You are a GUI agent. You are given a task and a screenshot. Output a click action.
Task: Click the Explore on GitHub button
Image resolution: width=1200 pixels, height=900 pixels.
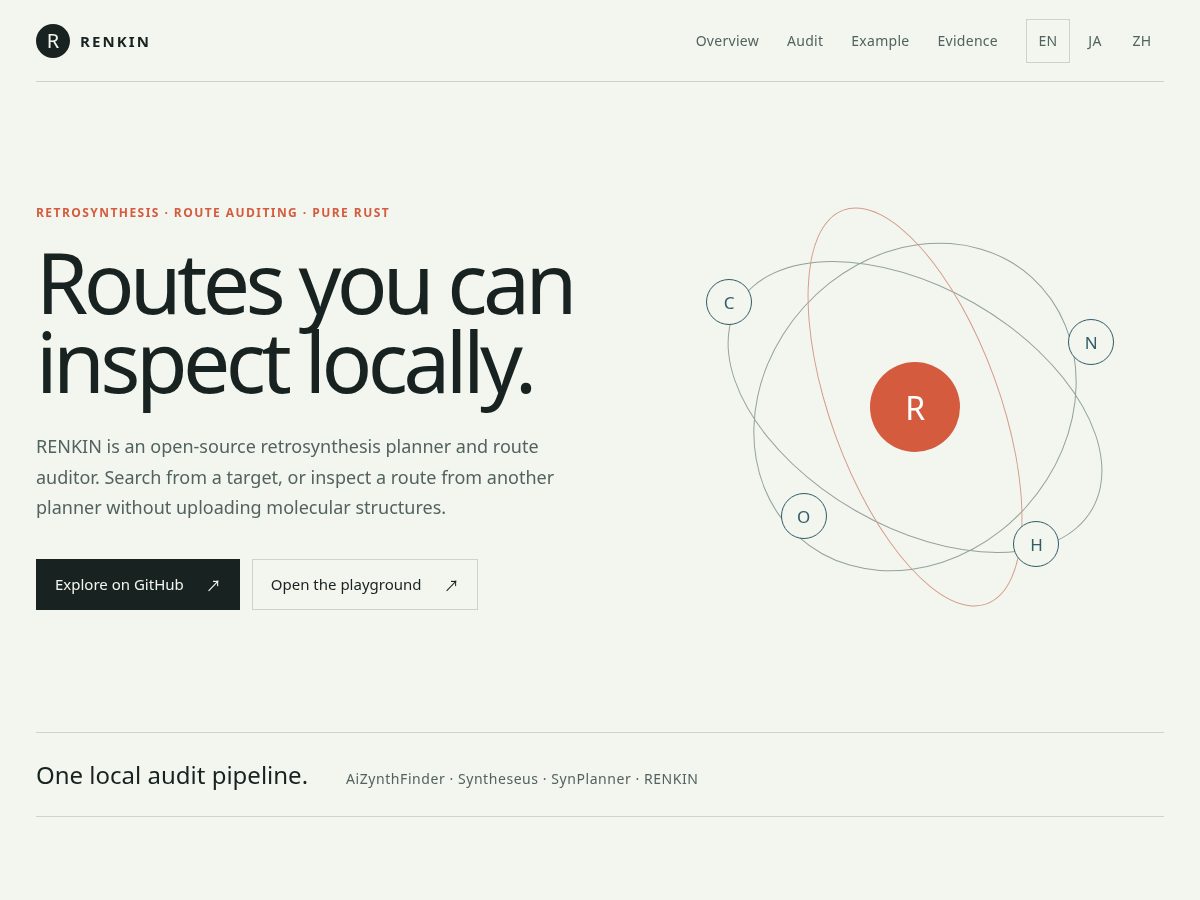click(138, 584)
